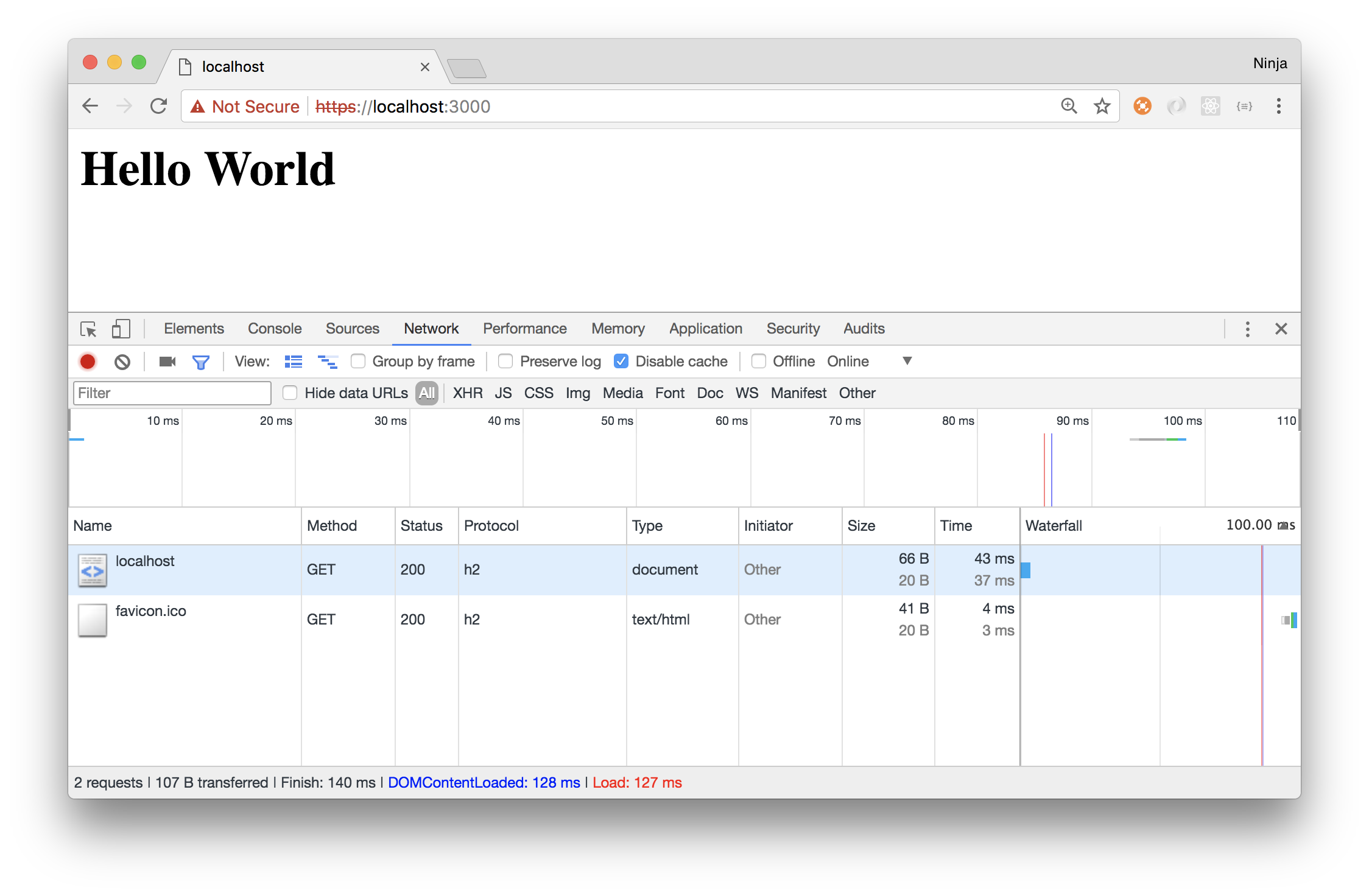Toggle the filter funnel icon
The height and width of the screenshot is (896, 1369).
(200, 362)
